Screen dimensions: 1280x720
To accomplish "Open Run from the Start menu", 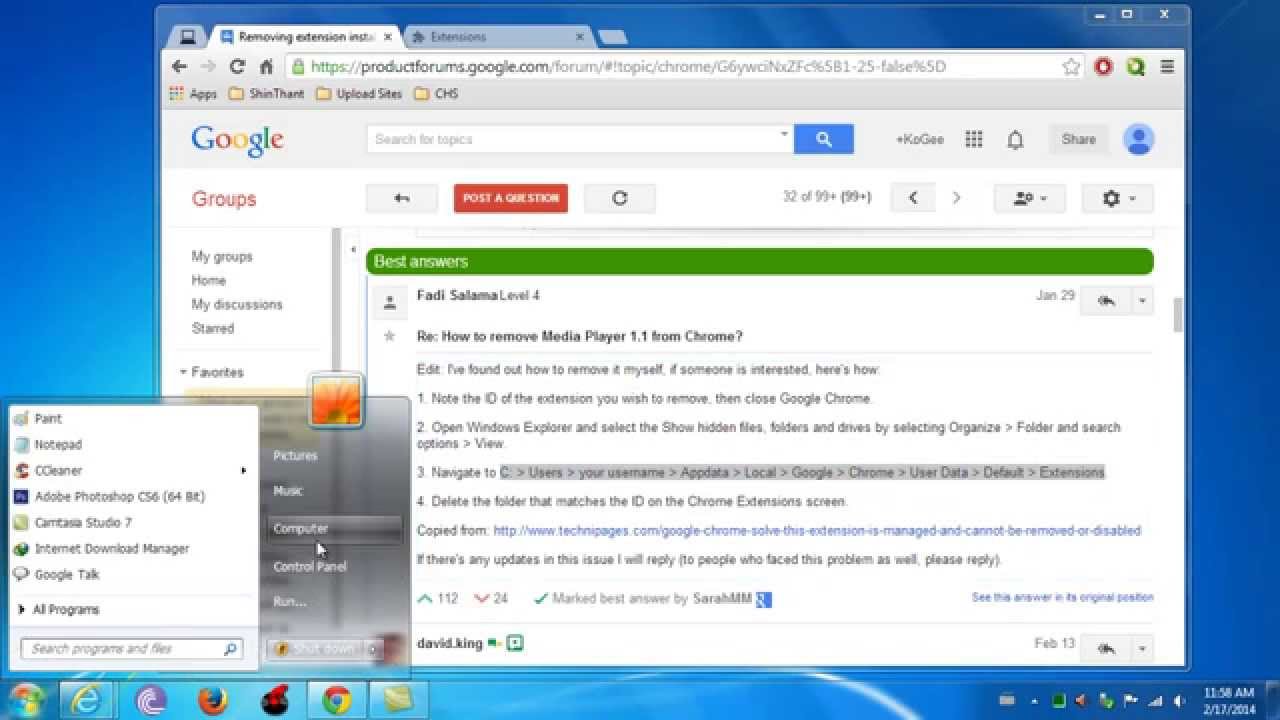I will [x=290, y=601].
